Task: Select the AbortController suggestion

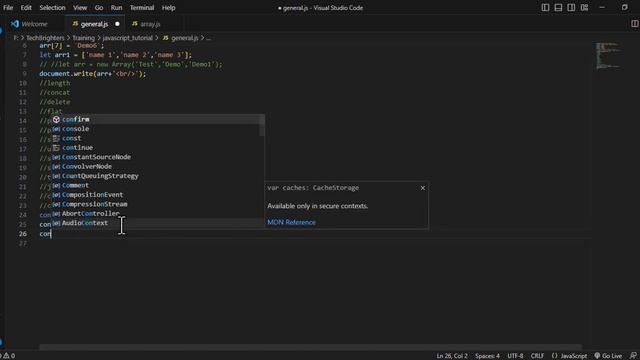Action: click(x=158, y=213)
